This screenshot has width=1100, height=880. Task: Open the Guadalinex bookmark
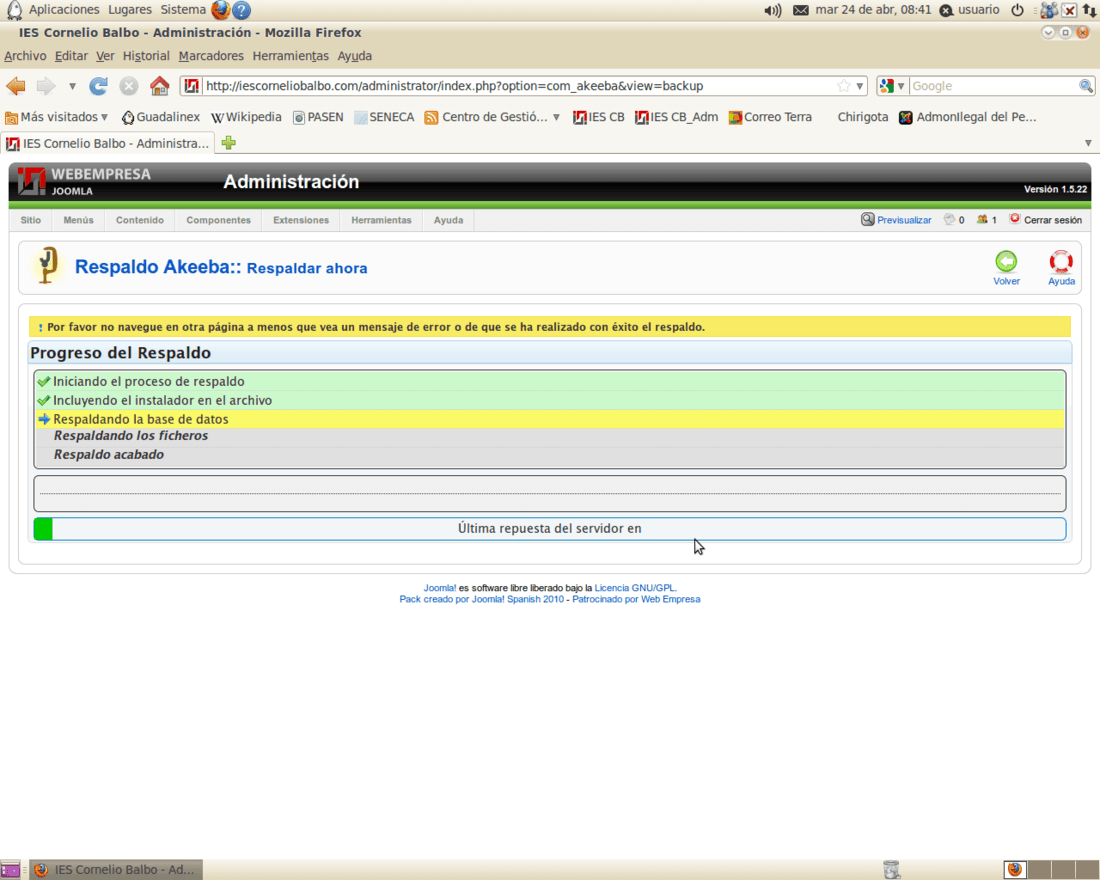coord(161,117)
